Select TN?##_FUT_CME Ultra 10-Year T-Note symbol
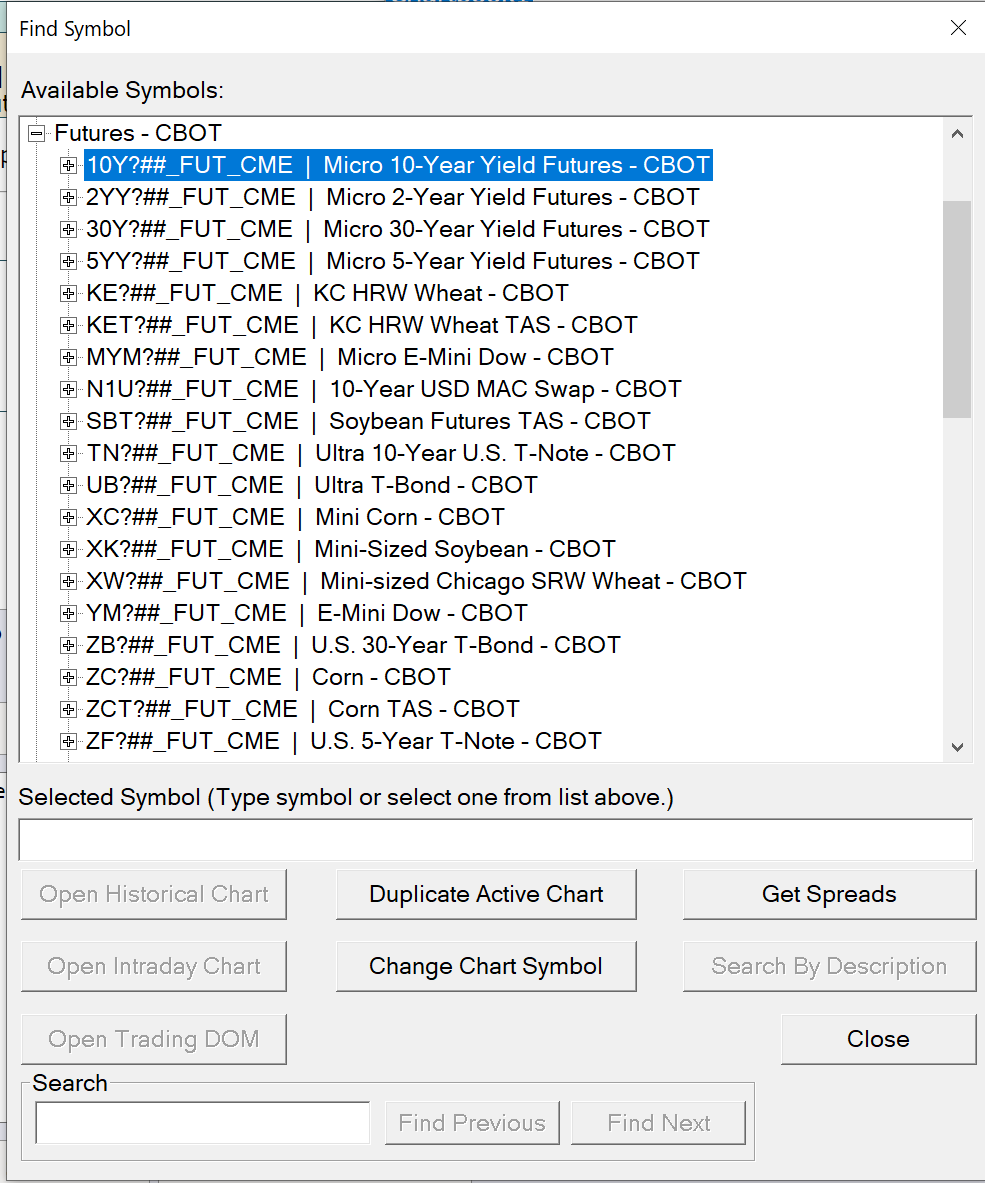The image size is (985, 1183). tap(381, 453)
